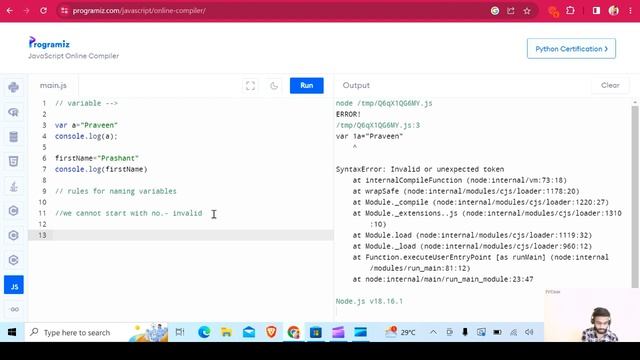Screen dimensions: 640x360
Task: Go forward in the browser
Action: click(27, 11)
